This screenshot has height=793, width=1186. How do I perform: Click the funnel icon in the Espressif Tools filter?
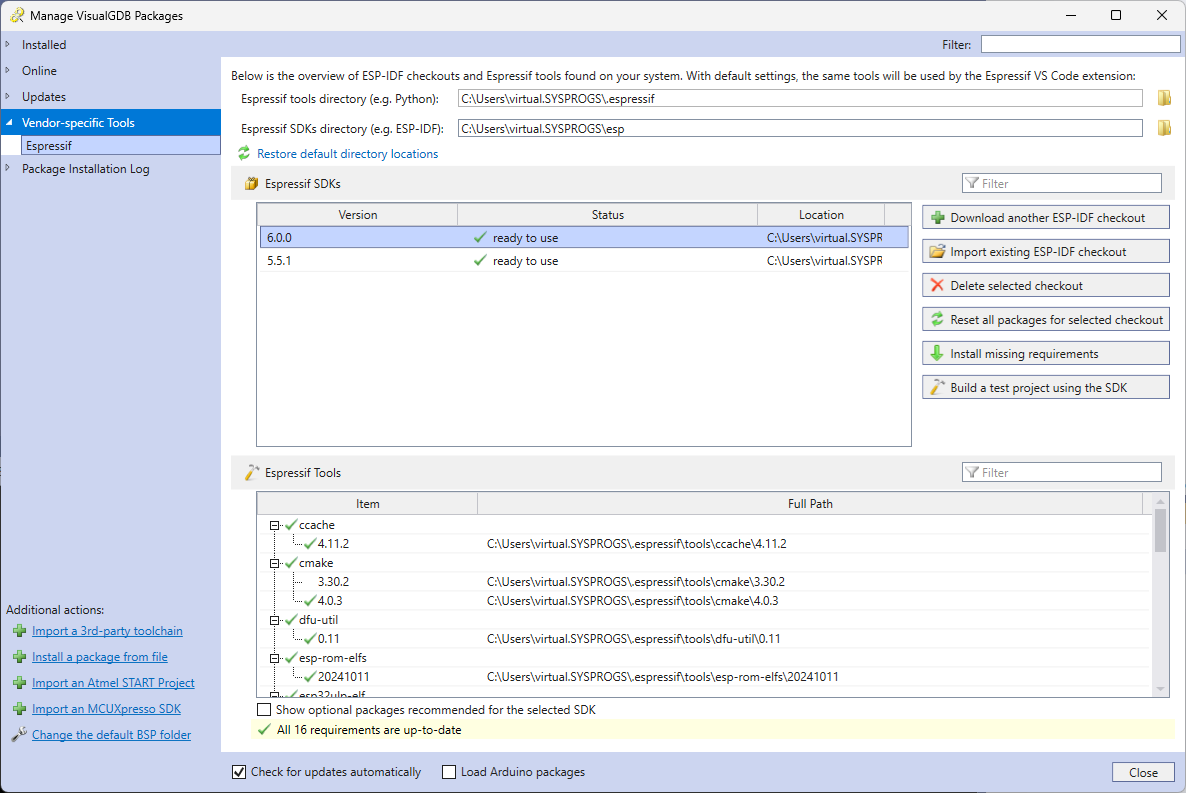[972, 472]
